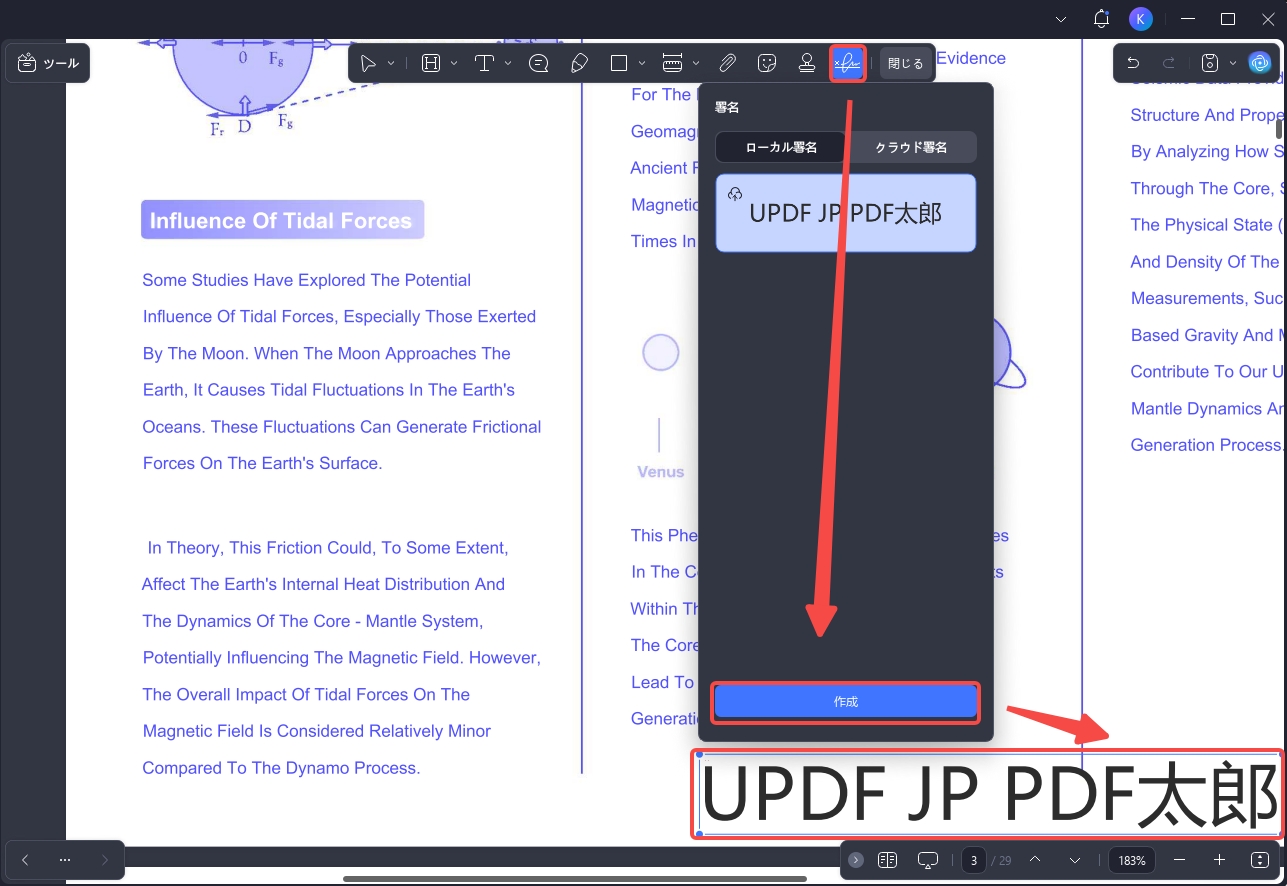The width and height of the screenshot is (1287, 886).
Task: Zoom out with the minus button
Action: point(1180,860)
